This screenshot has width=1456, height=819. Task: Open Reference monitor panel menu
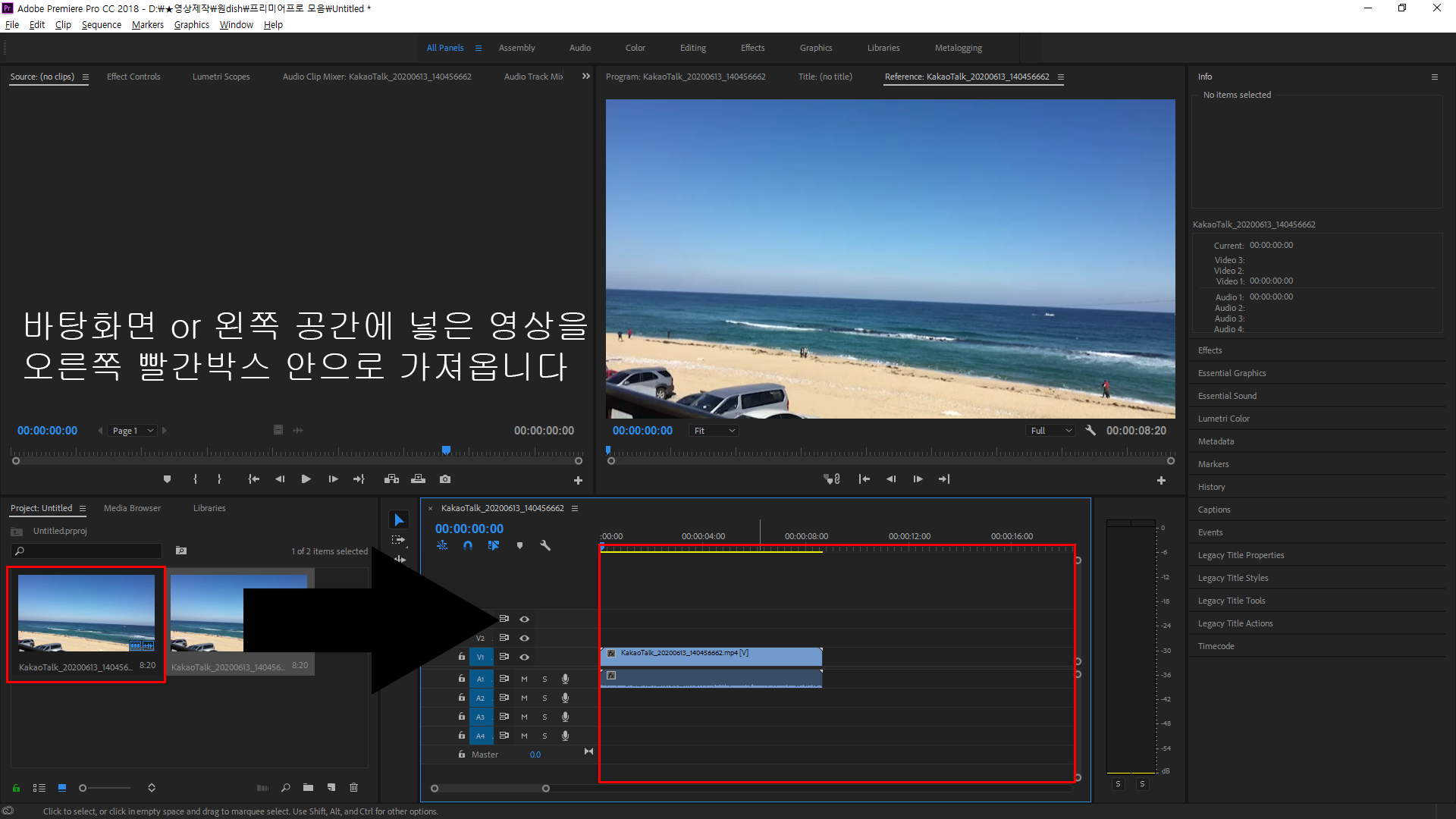click(1060, 77)
